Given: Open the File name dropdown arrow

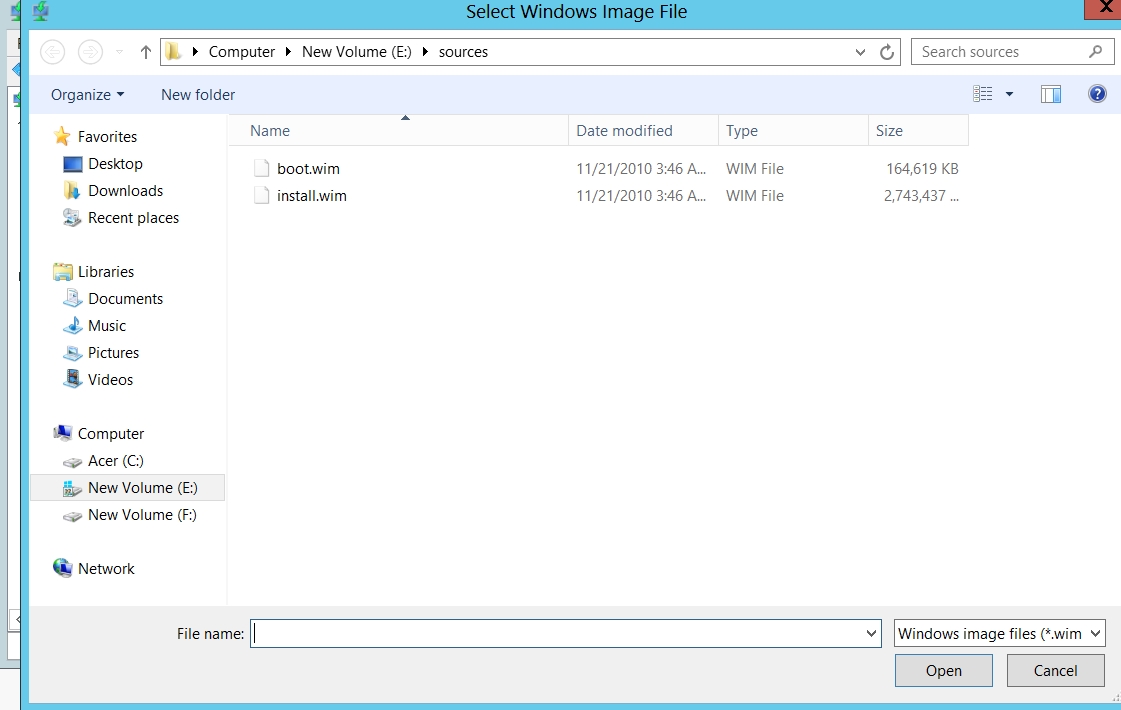Looking at the screenshot, I should (x=871, y=633).
